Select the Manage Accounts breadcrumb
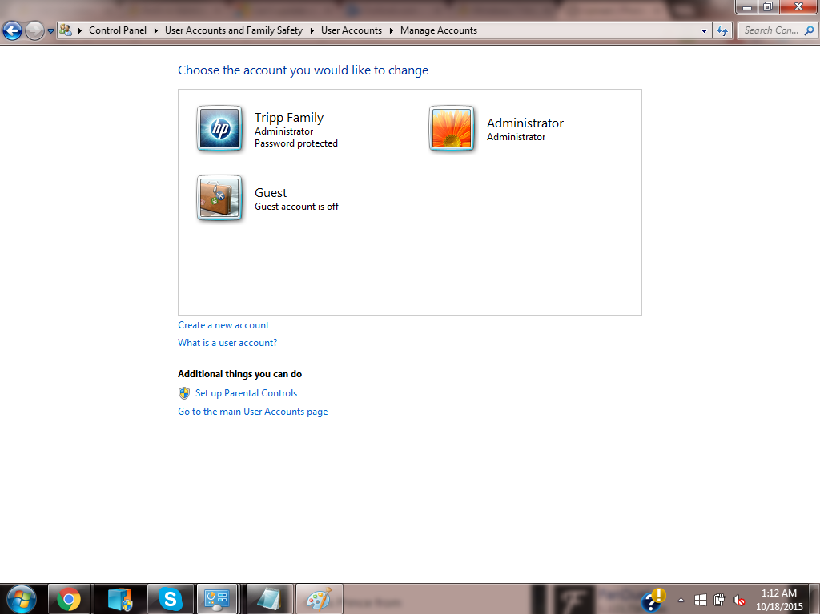Image resolution: width=821 pixels, height=614 pixels. coord(439,30)
